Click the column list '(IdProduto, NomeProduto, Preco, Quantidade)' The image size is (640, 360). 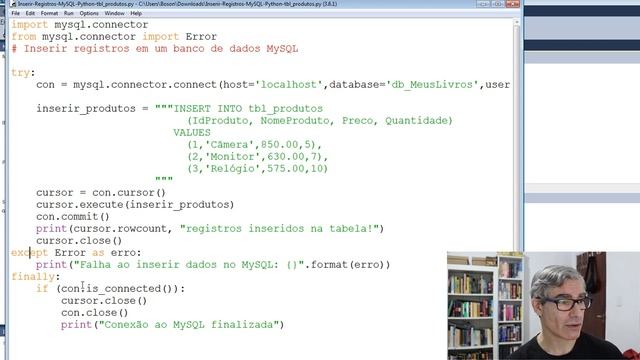(320, 121)
